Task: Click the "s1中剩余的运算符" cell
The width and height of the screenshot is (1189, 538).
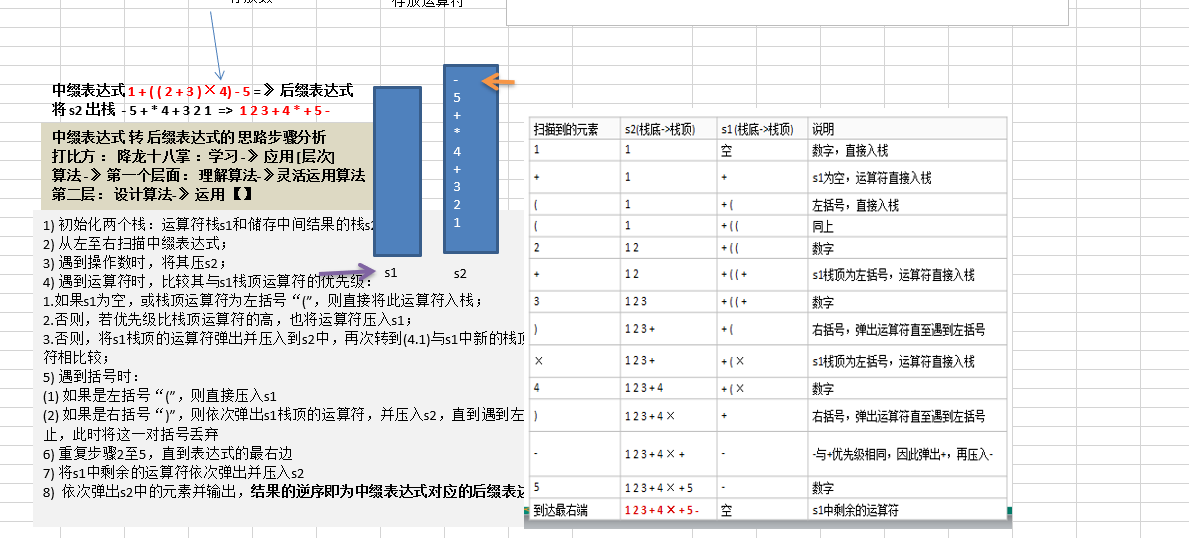Action: click(x=855, y=510)
